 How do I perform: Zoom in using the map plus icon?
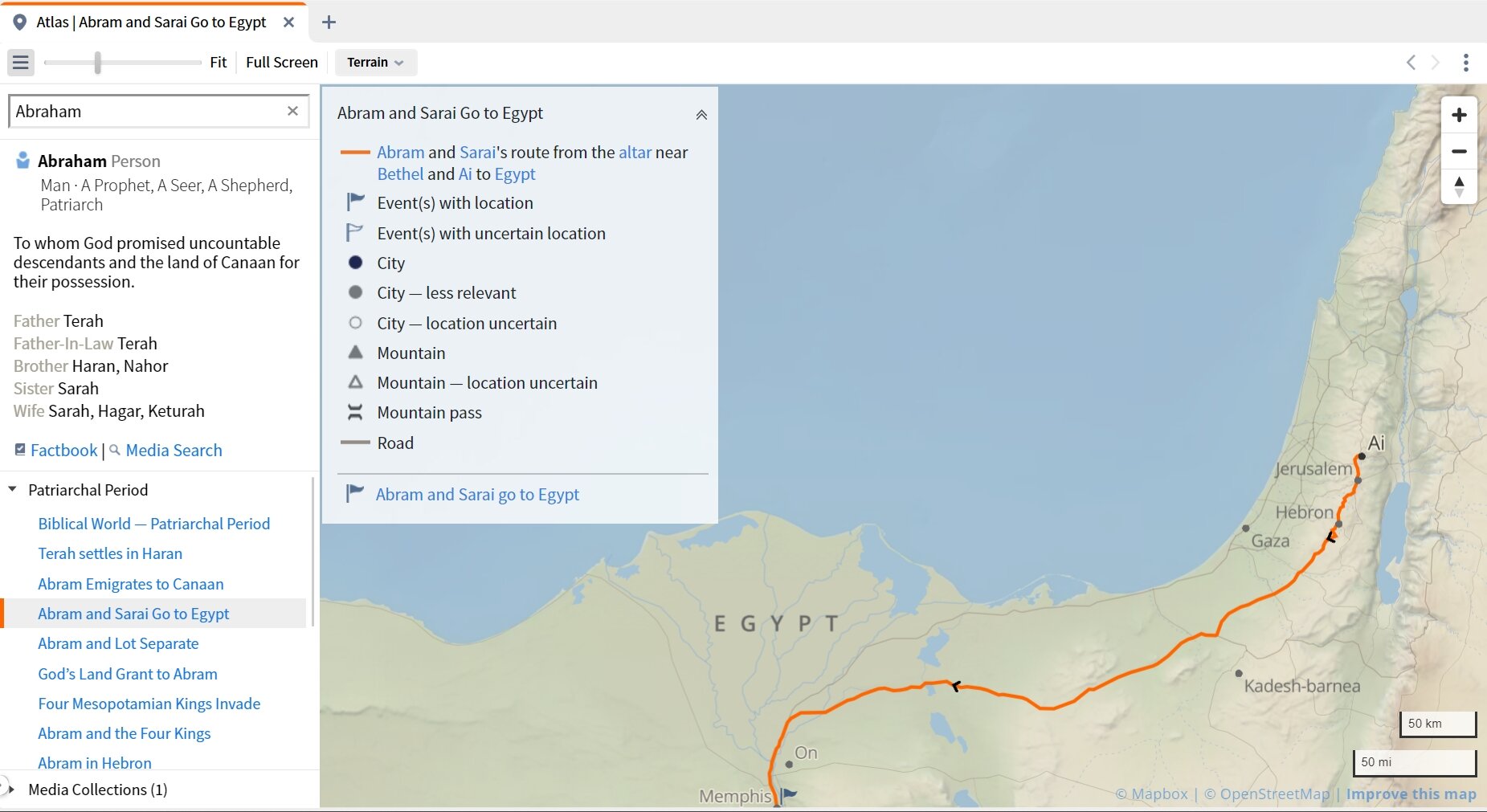1460,114
